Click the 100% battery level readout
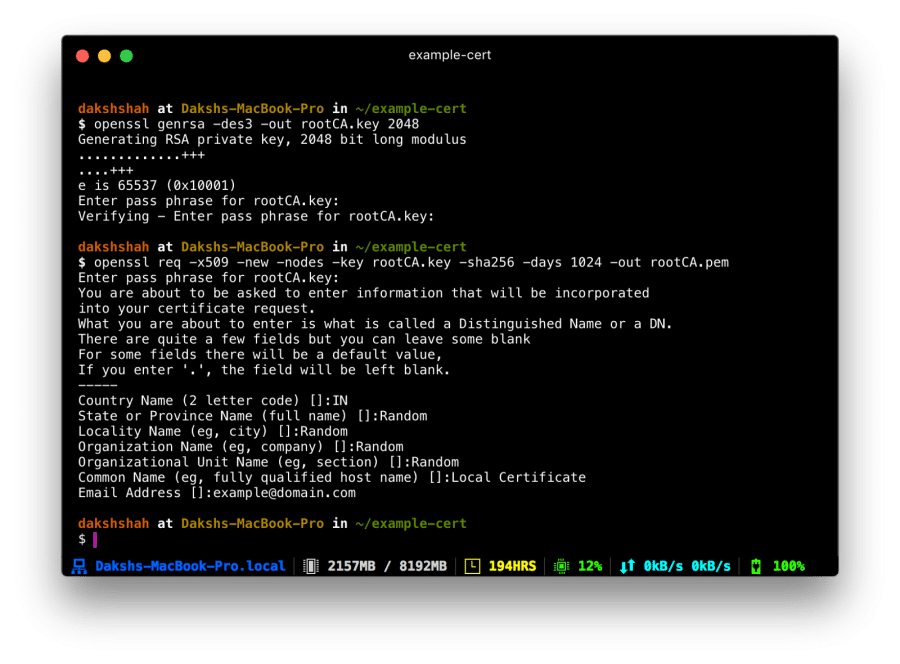900x664 pixels. click(788, 566)
